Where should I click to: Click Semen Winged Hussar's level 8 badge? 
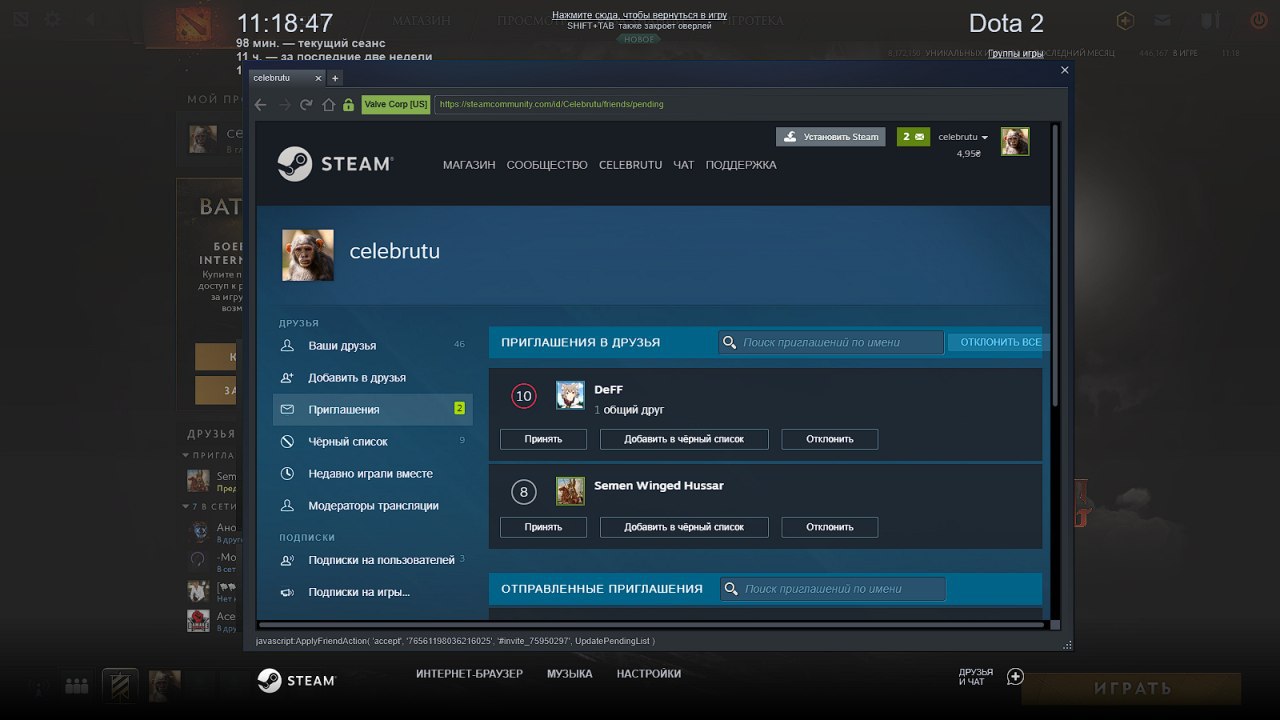524,492
